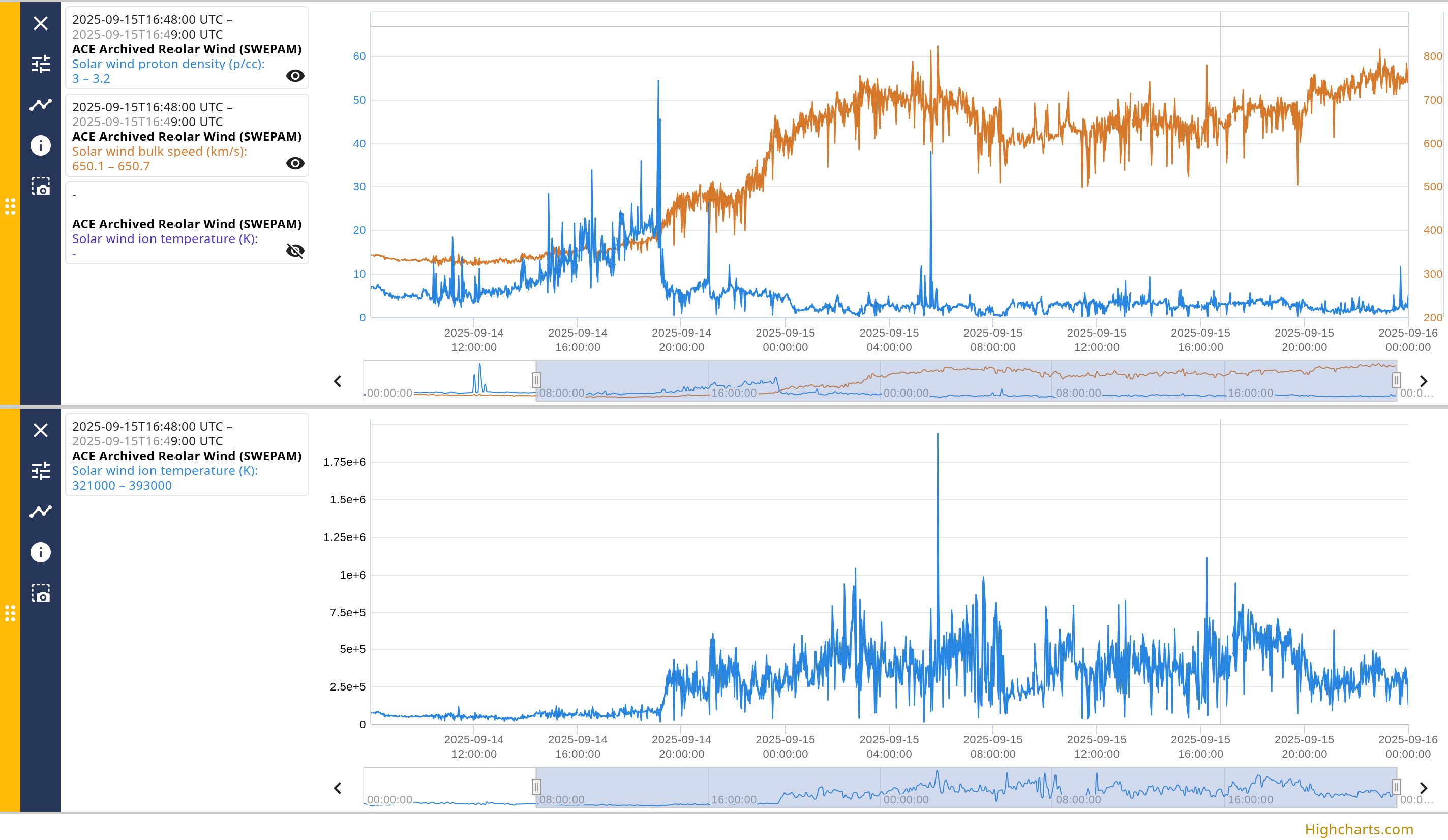
Task: Close the top solar wind chart panel
Action: tap(40, 23)
